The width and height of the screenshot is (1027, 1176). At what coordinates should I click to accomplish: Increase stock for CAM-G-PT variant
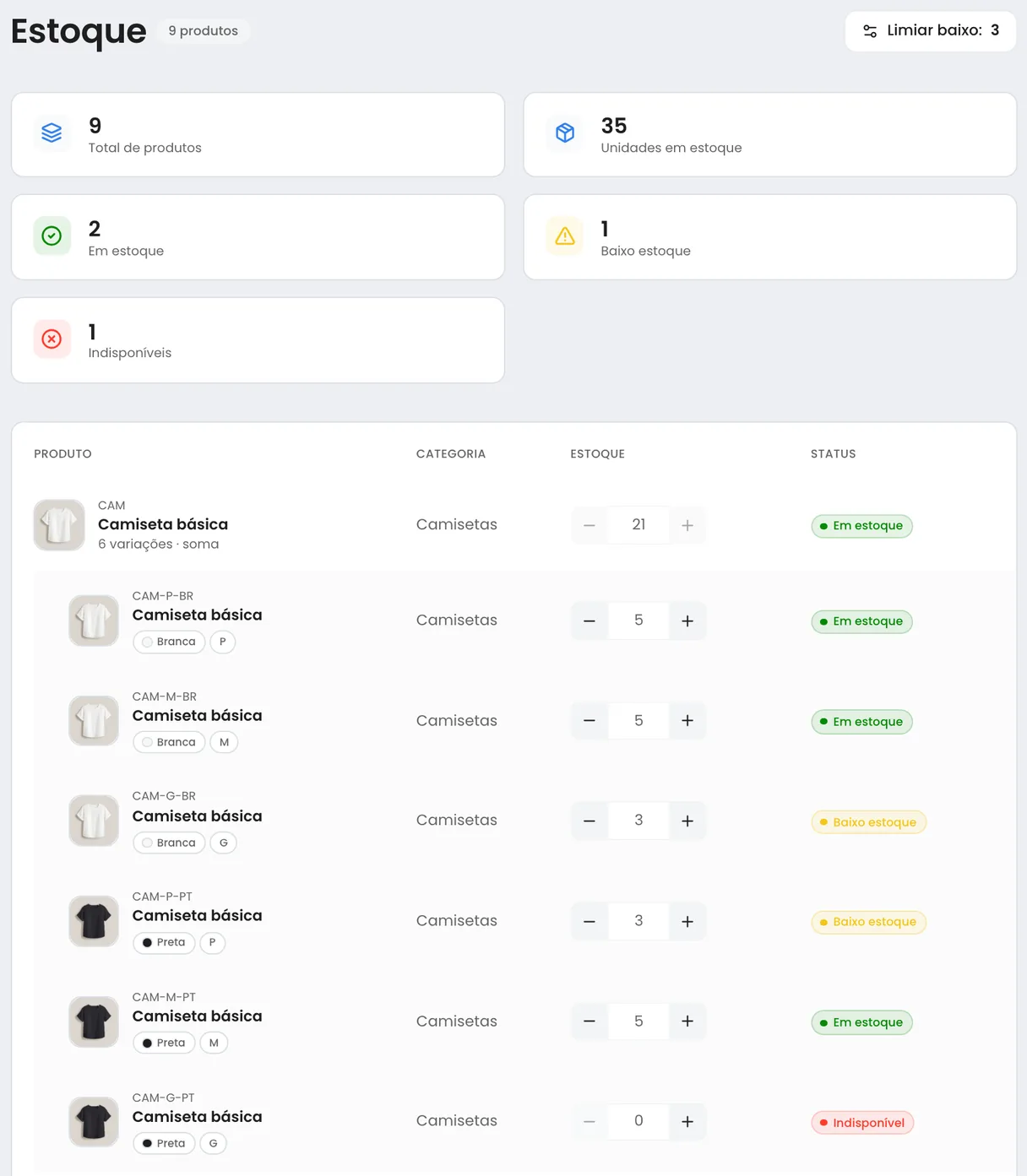[687, 1122]
